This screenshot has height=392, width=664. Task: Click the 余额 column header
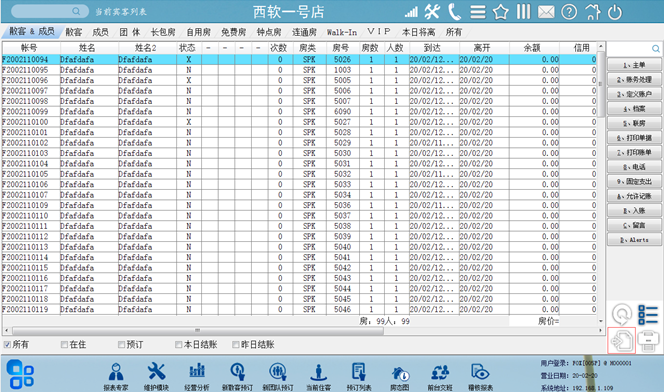[x=532, y=48]
